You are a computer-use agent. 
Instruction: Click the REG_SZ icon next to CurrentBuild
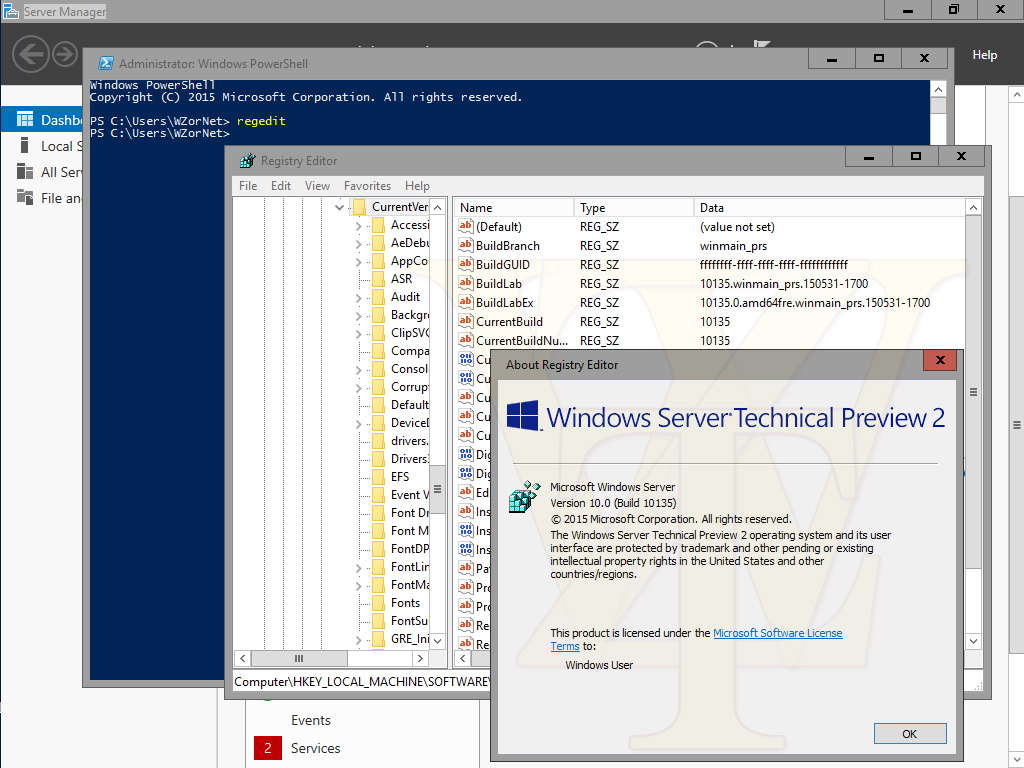click(465, 321)
